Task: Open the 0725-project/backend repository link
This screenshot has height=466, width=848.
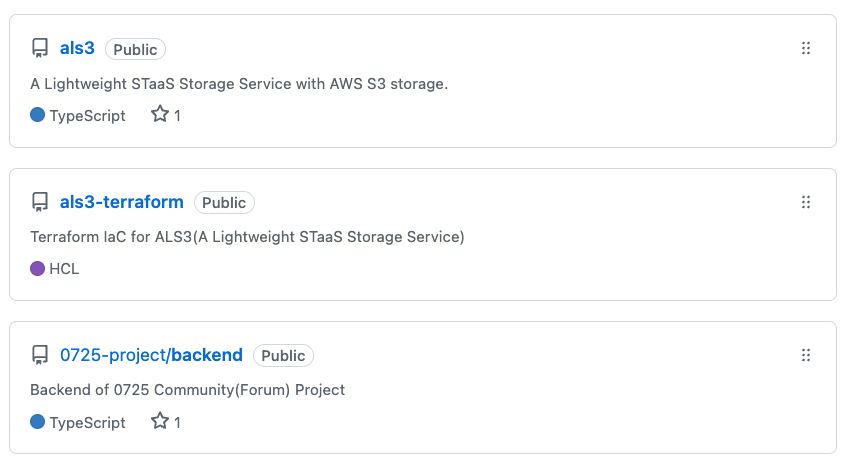Action: [151, 355]
